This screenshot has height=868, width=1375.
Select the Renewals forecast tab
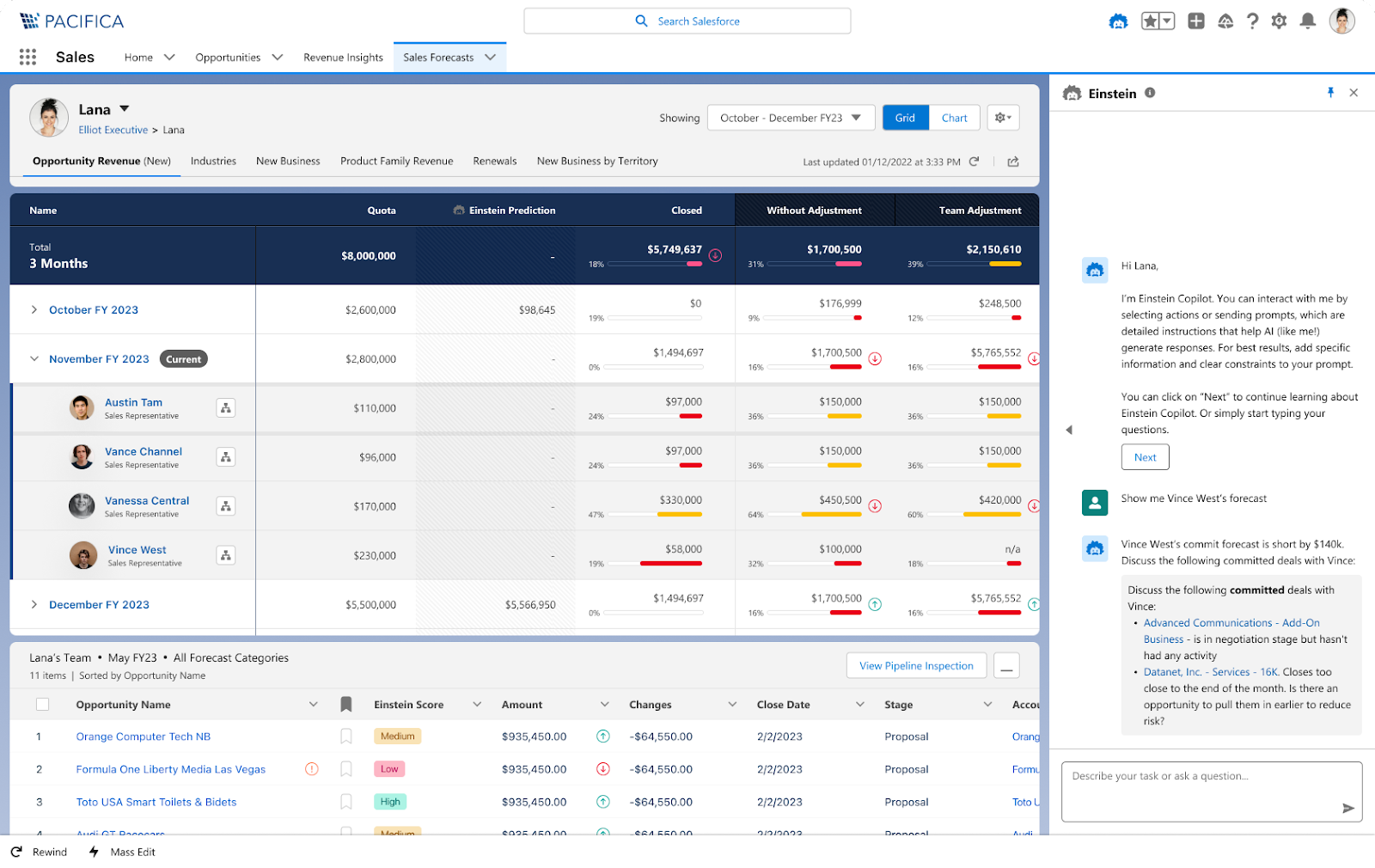point(495,161)
